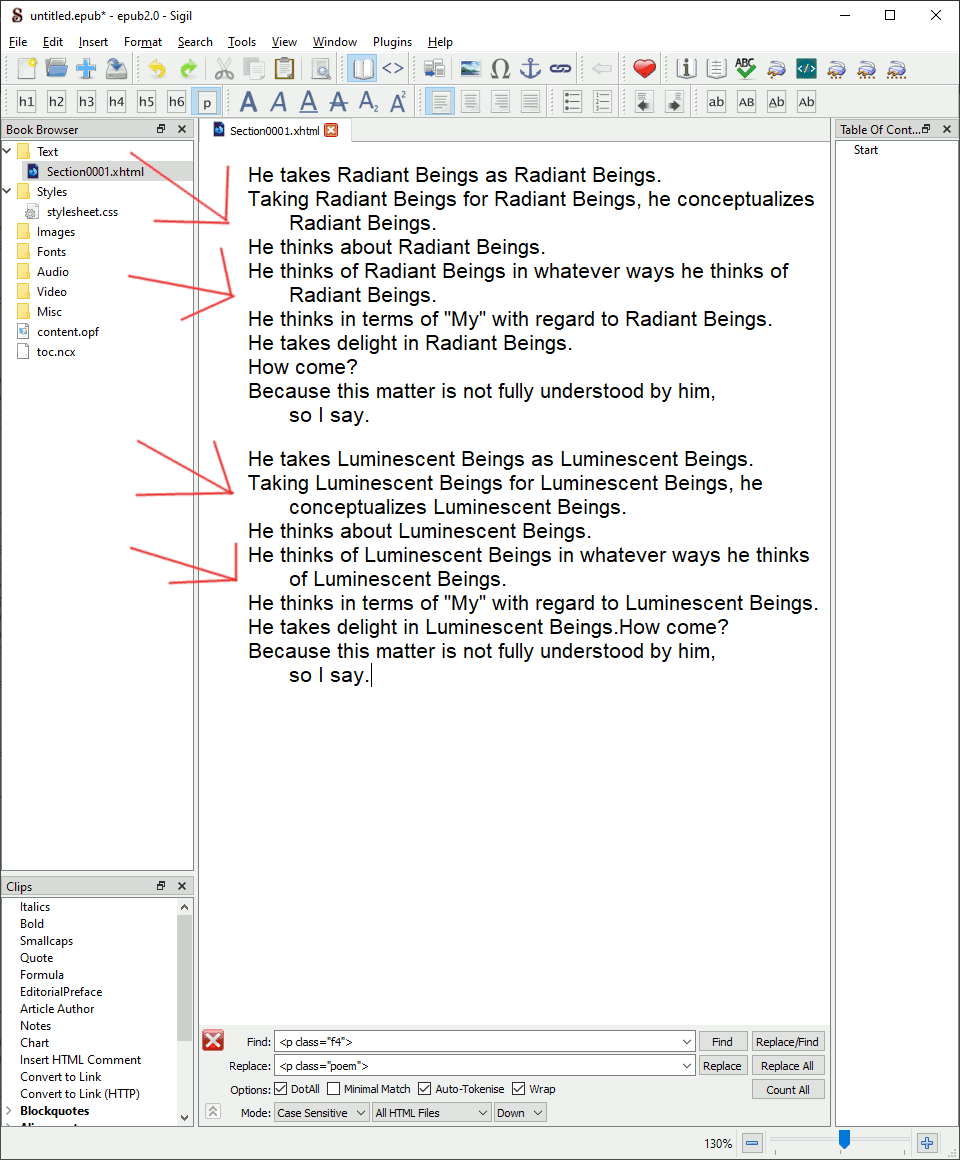This screenshot has height=1160, width=960.
Task: Click the Insert Image icon
Action: tap(470, 69)
